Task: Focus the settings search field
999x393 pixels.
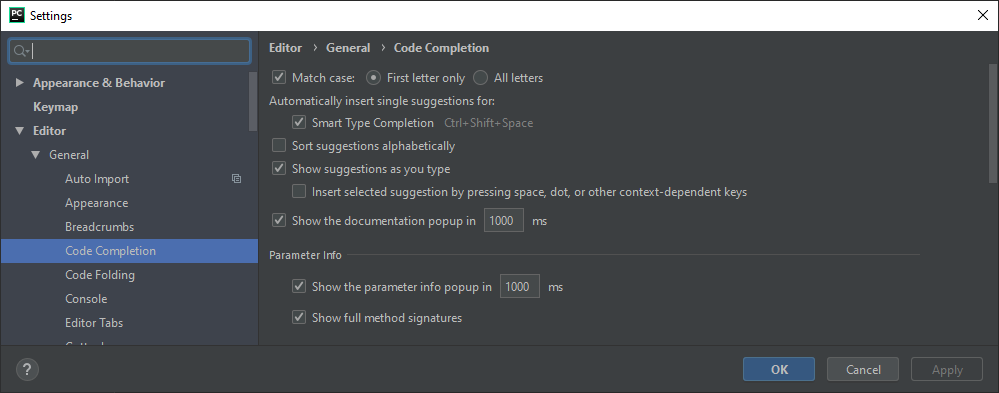Action: (129, 52)
